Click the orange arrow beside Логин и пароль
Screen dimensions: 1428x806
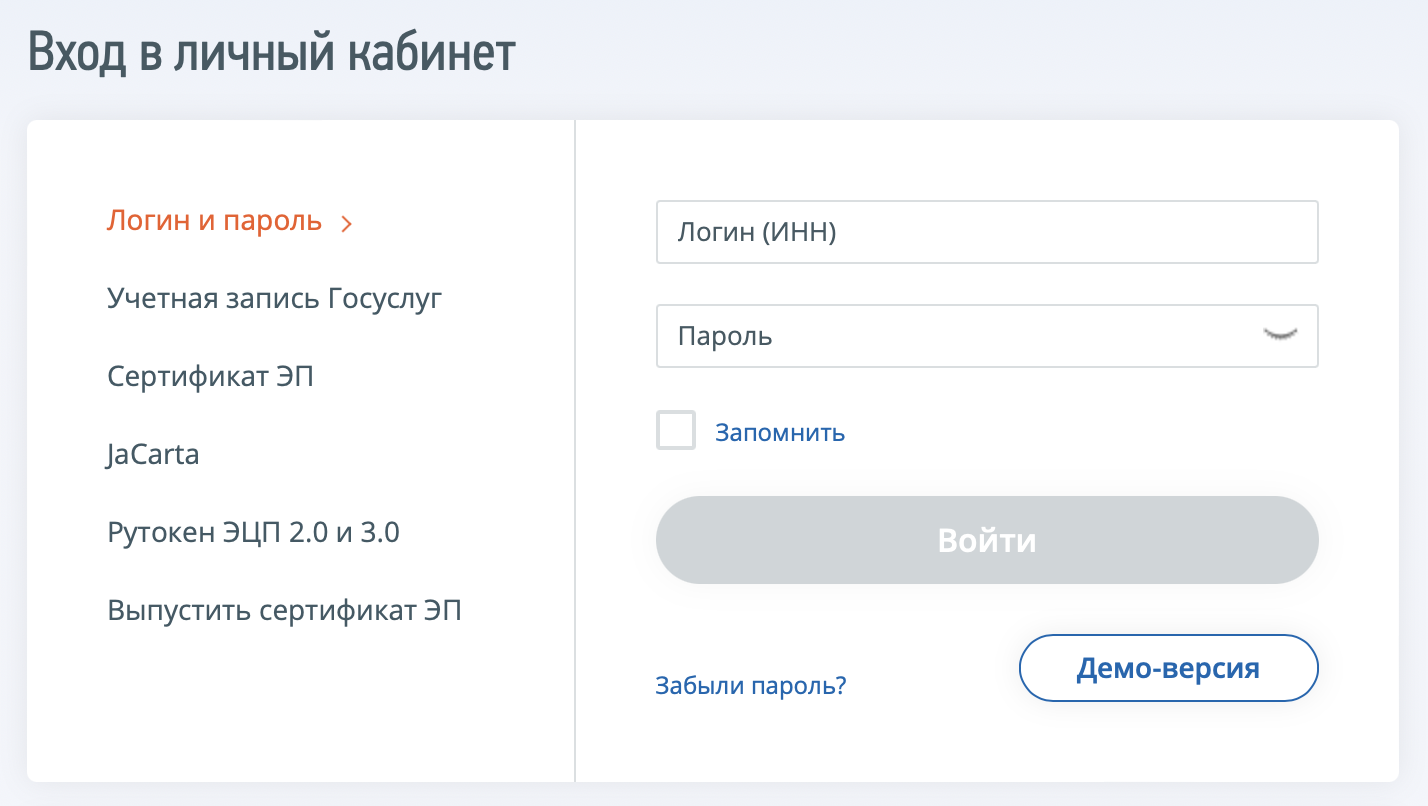pos(346,224)
